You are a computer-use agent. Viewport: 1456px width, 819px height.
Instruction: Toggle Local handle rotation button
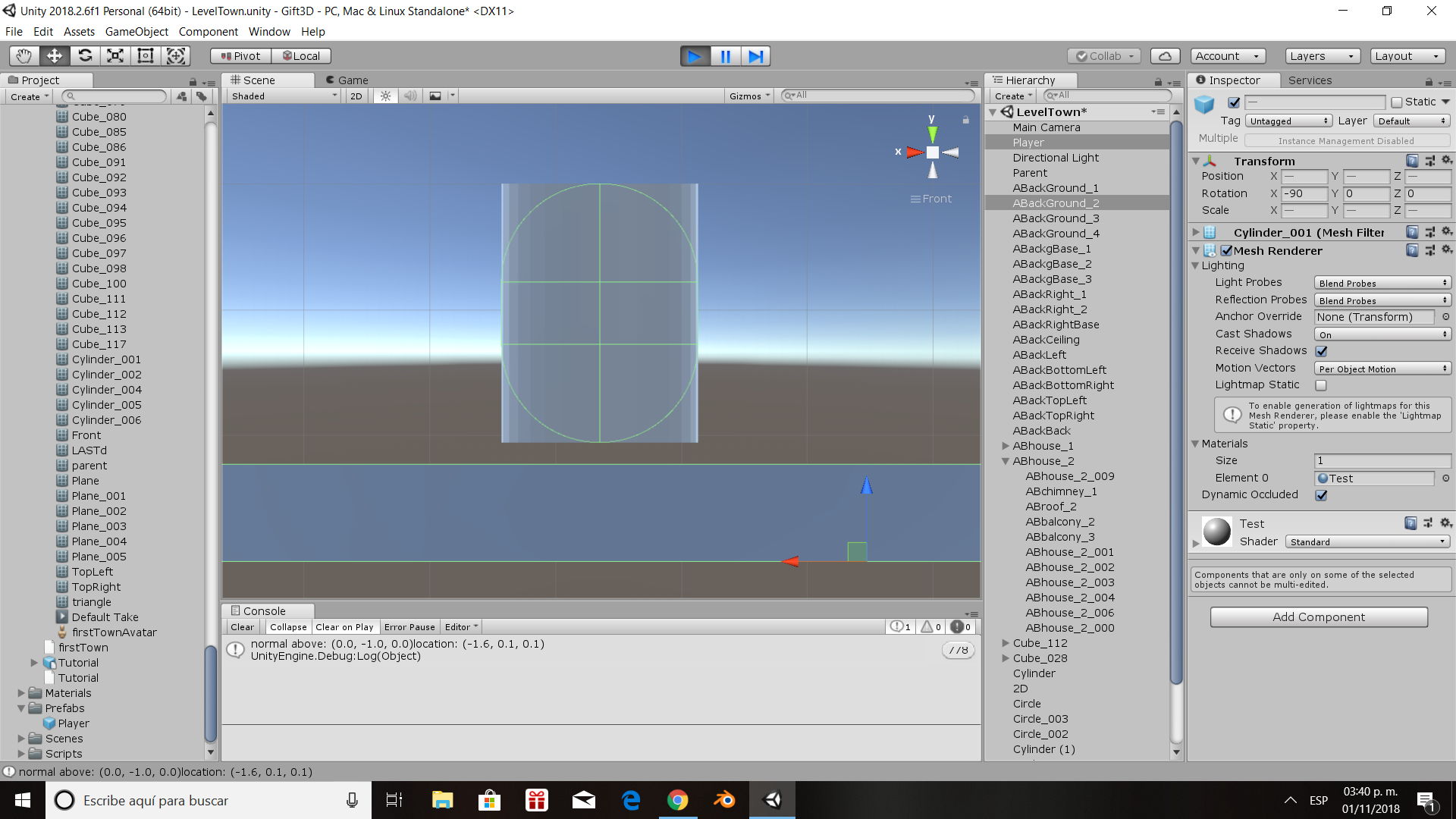point(301,56)
